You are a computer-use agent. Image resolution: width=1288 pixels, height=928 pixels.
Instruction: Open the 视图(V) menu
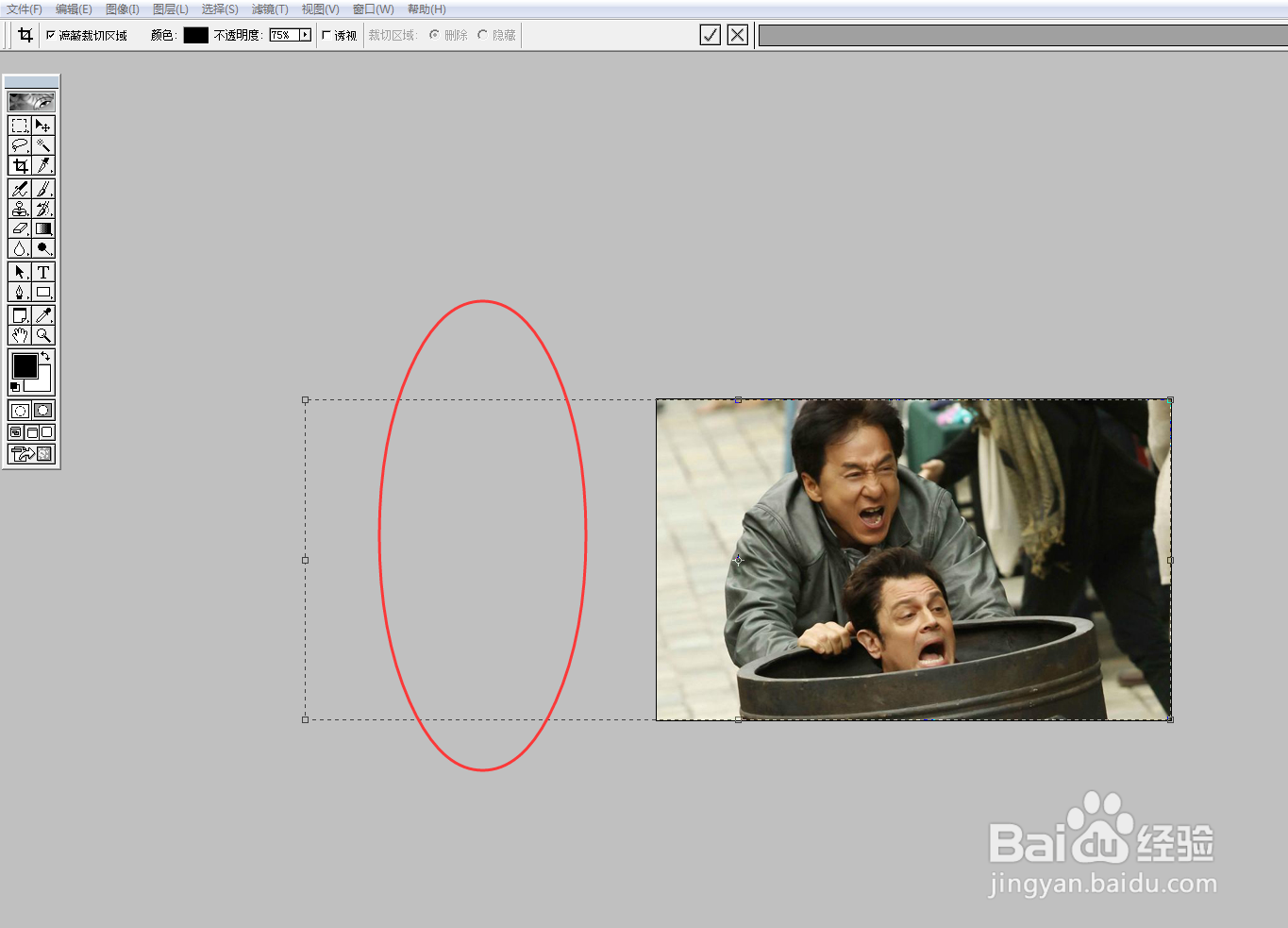pyautogui.click(x=320, y=8)
